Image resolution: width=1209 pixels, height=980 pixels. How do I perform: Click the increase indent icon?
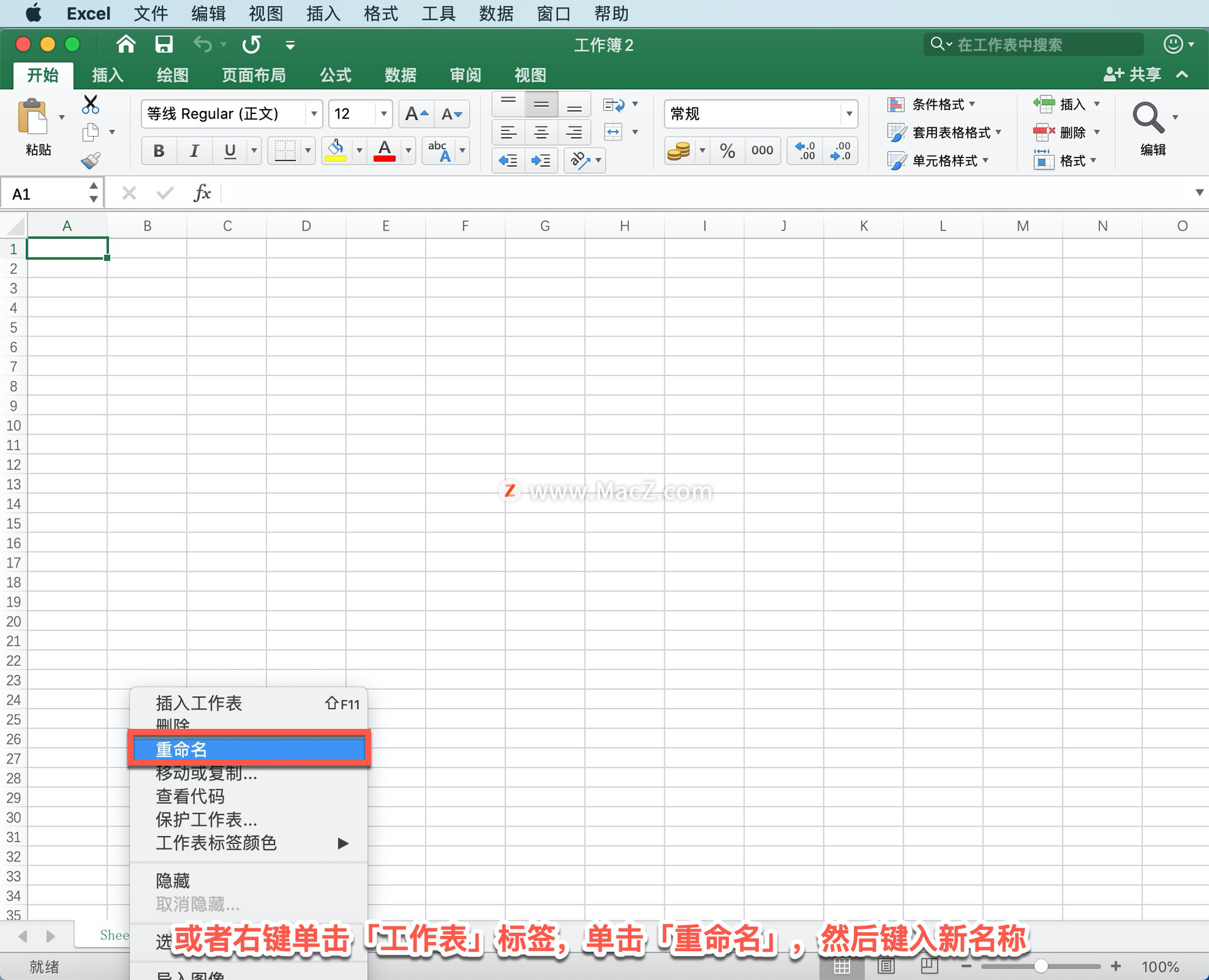[x=541, y=161]
